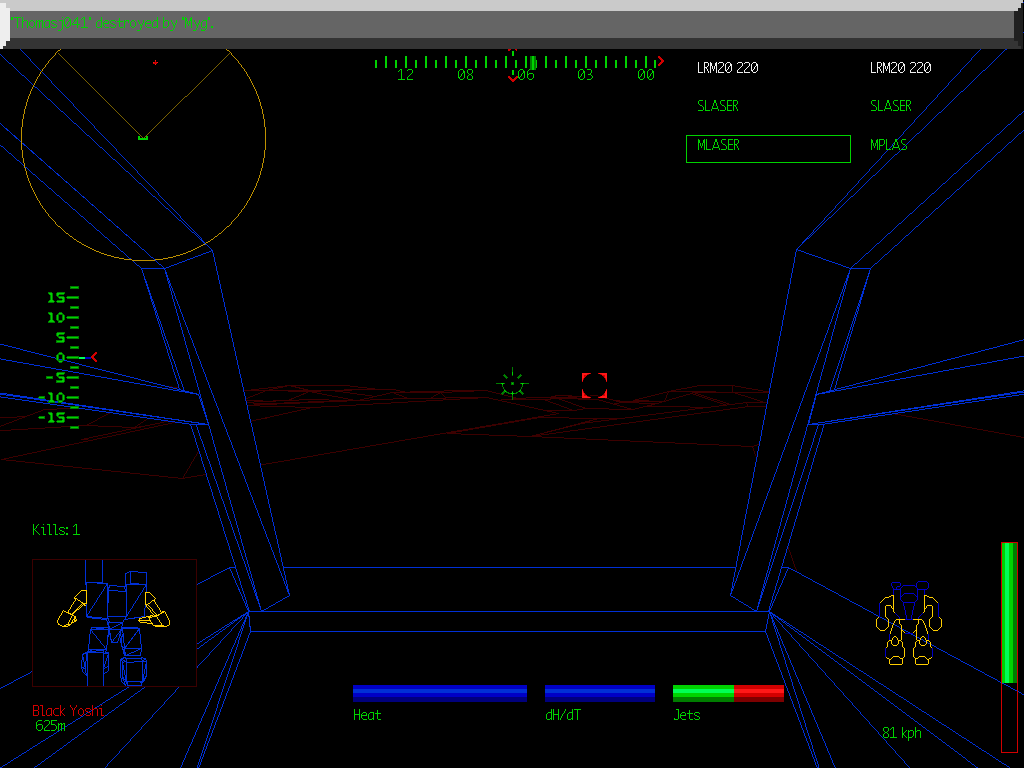Toggle the red target lock bracket
Image resolution: width=1024 pixels, height=768 pixels.
pyautogui.click(x=594, y=384)
